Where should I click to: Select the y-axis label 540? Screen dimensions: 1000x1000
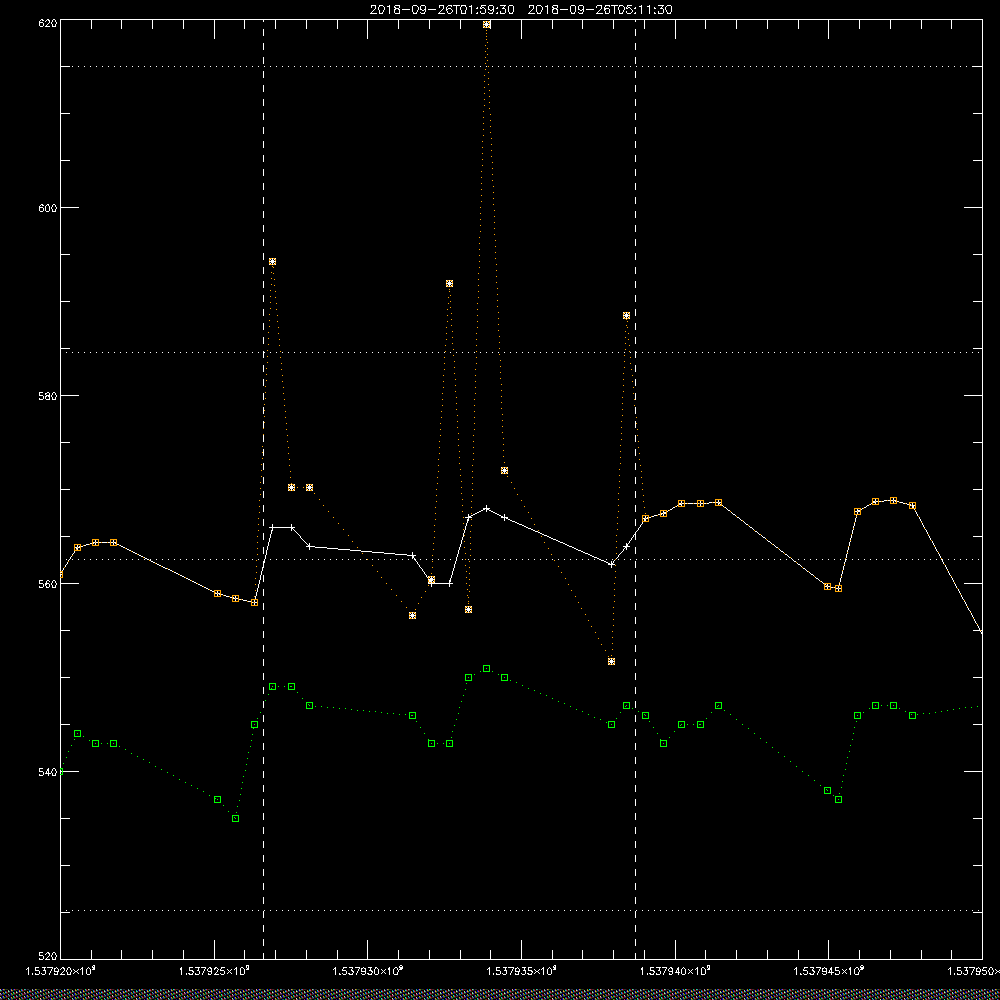pos(48,772)
